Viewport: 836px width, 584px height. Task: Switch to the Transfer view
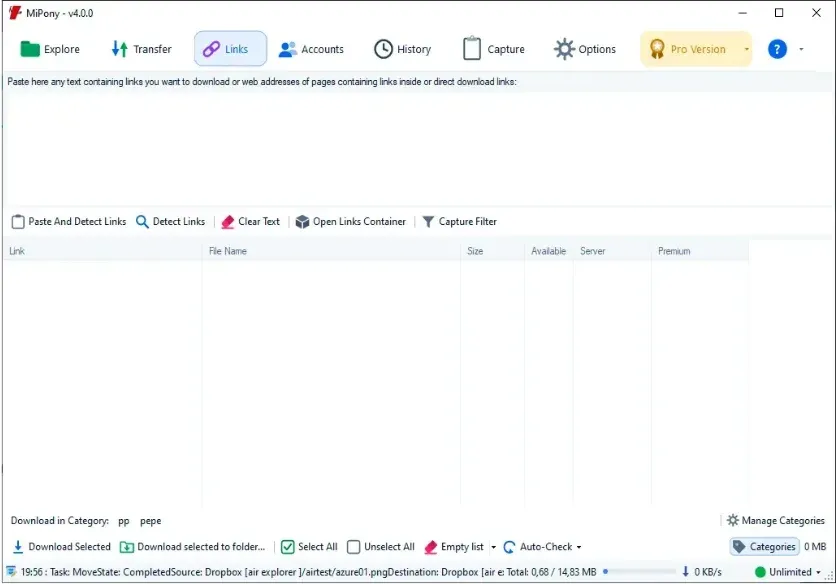pyautogui.click(x=141, y=49)
